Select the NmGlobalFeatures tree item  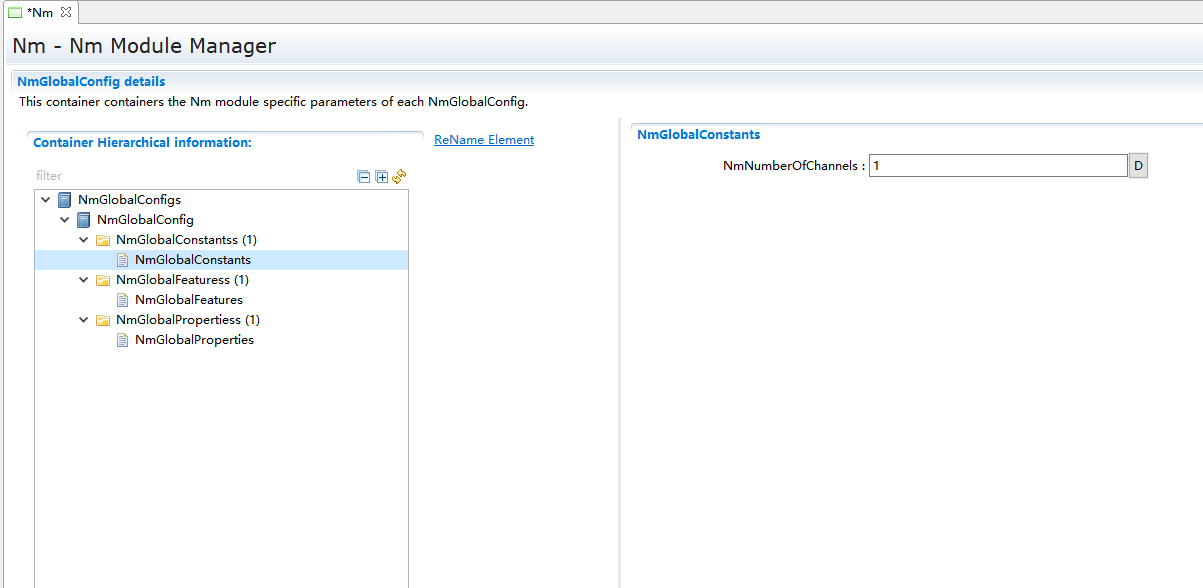coord(188,300)
